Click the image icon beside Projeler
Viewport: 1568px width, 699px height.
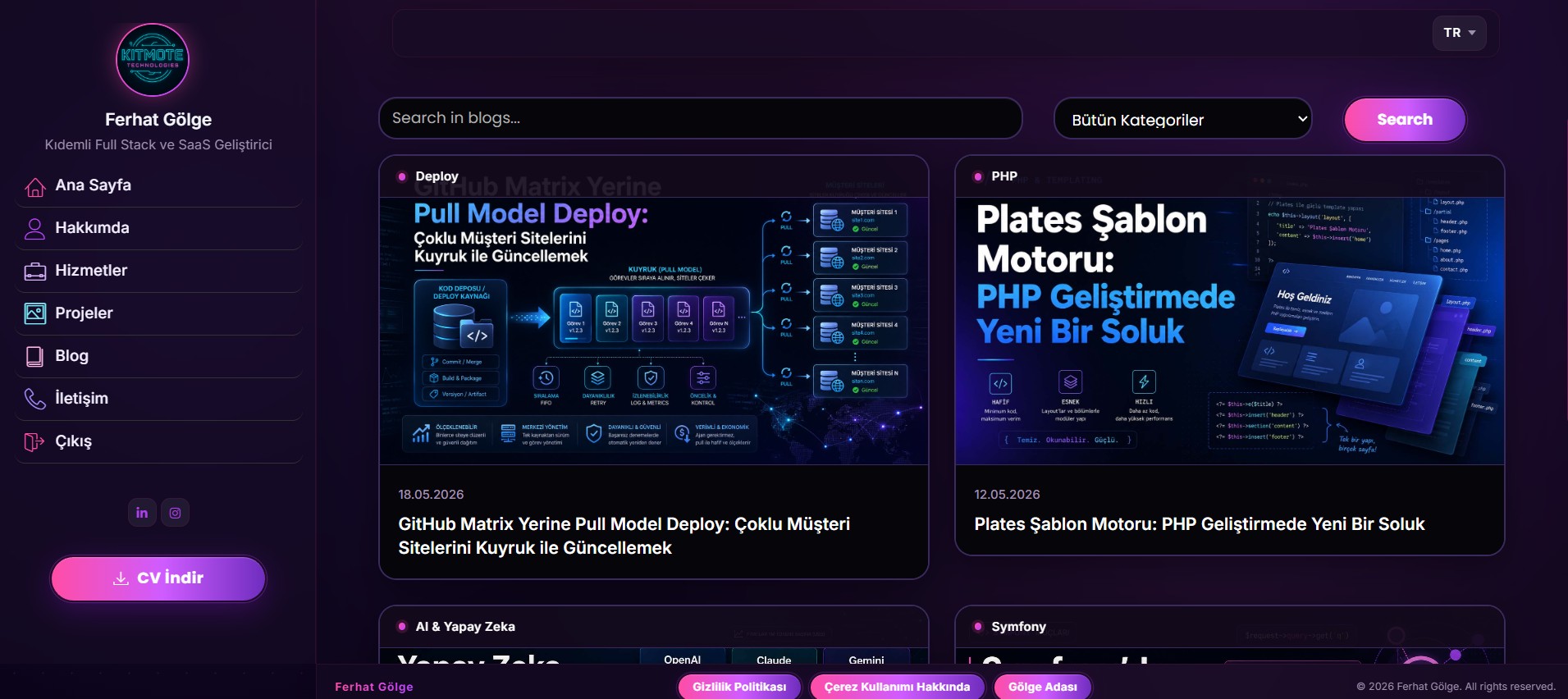coord(34,313)
